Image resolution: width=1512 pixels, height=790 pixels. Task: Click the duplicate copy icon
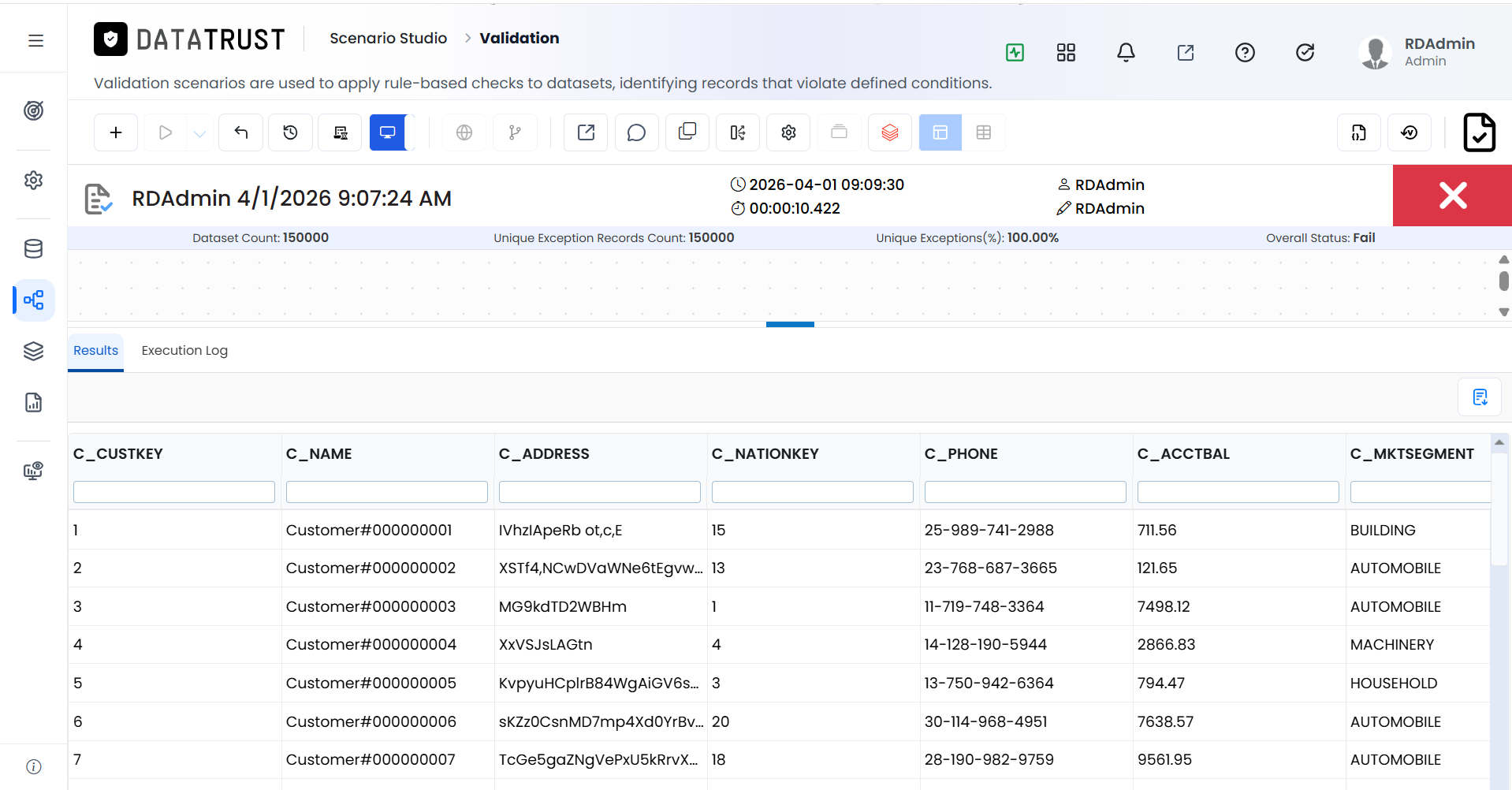(687, 132)
